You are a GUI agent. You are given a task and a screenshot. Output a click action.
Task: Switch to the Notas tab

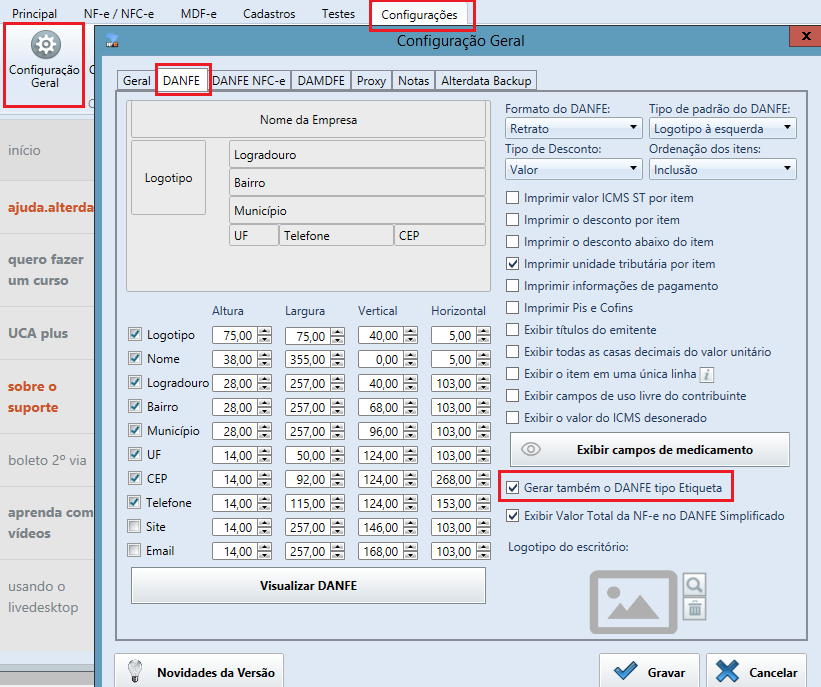pos(413,81)
